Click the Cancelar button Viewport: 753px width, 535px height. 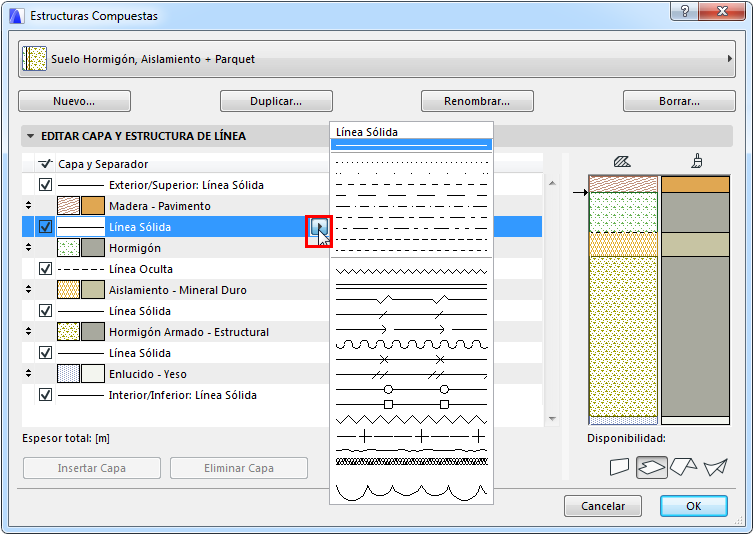click(603, 506)
